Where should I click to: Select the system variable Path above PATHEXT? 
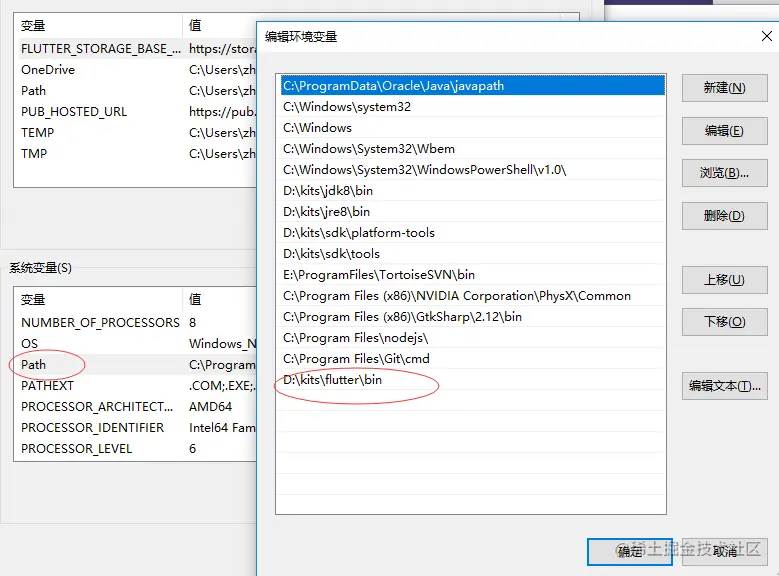(x=136, y=364)
